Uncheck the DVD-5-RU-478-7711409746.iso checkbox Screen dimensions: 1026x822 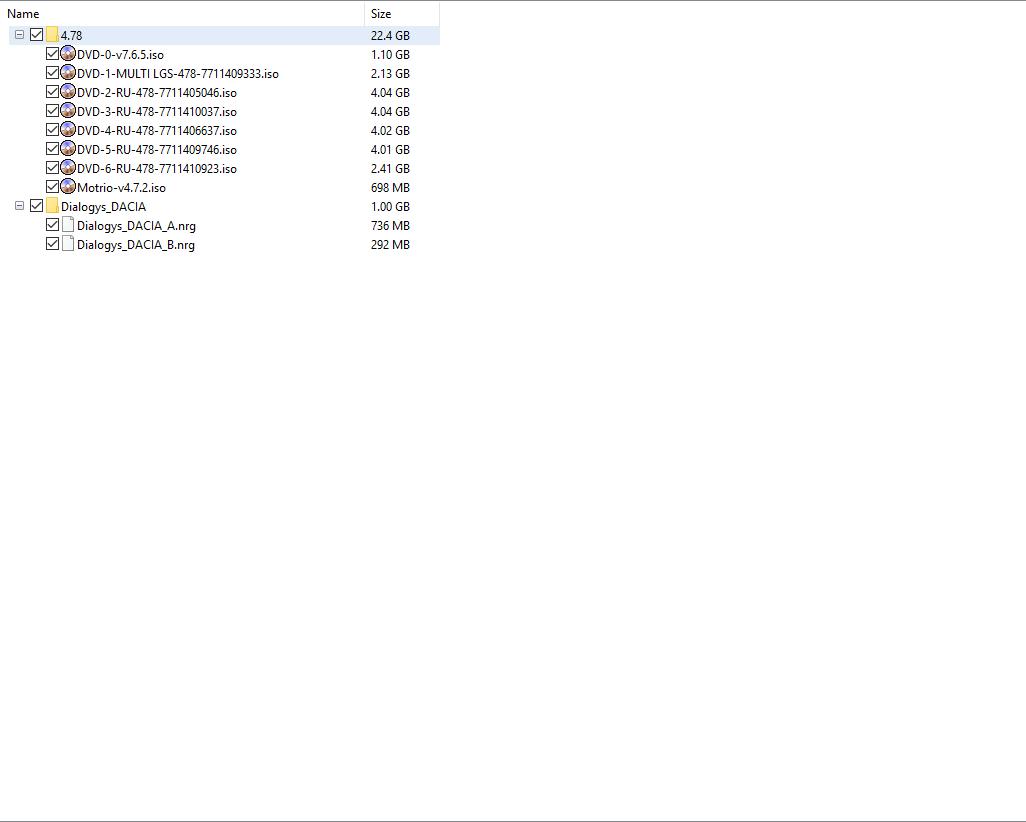click(52, 149)
